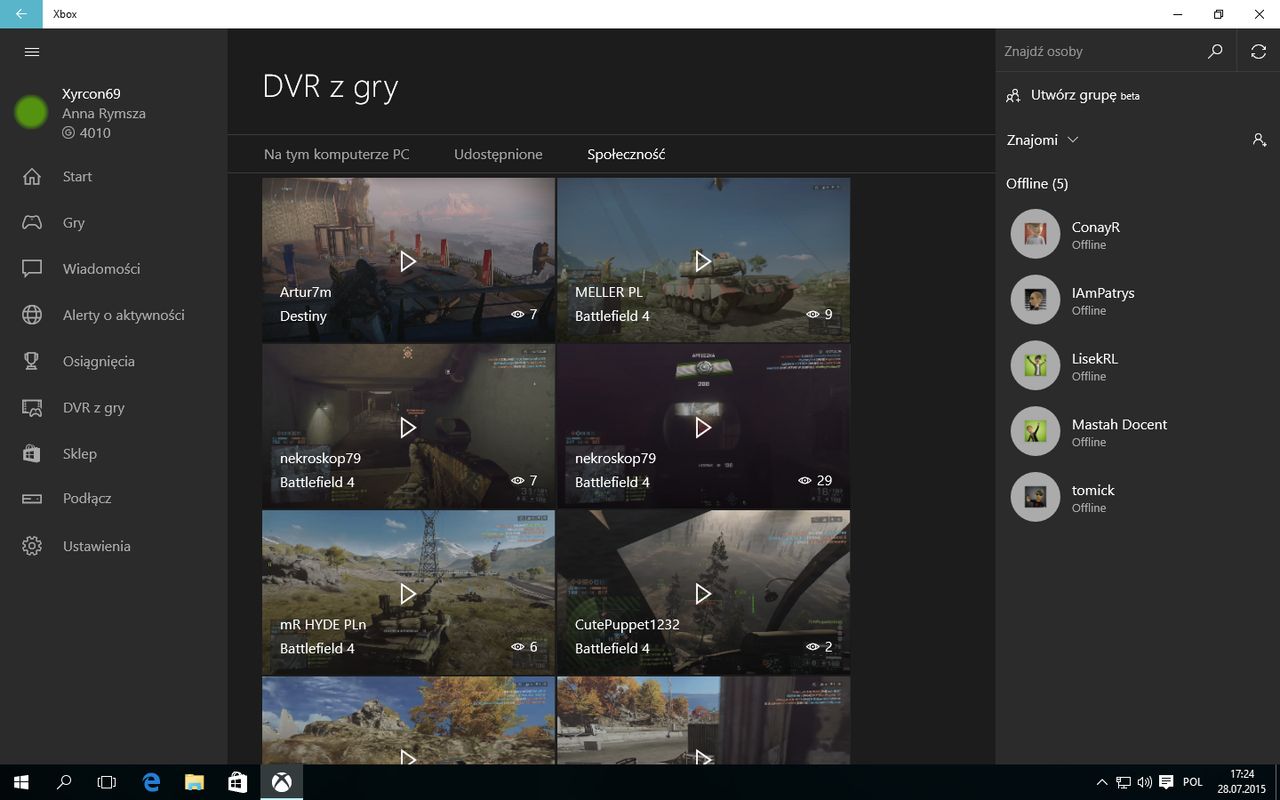Launch Edge from taskbar
Image resolution: width=1280 pixels, height=800 pixels.
coord(151,782)
